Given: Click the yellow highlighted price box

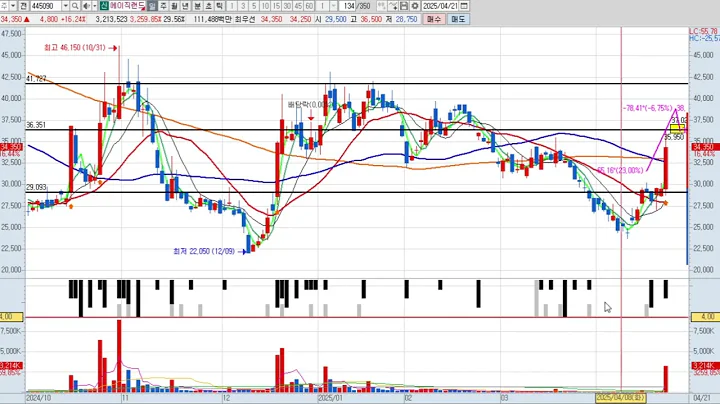Looking at the screenshot, I should click(677, 128).
